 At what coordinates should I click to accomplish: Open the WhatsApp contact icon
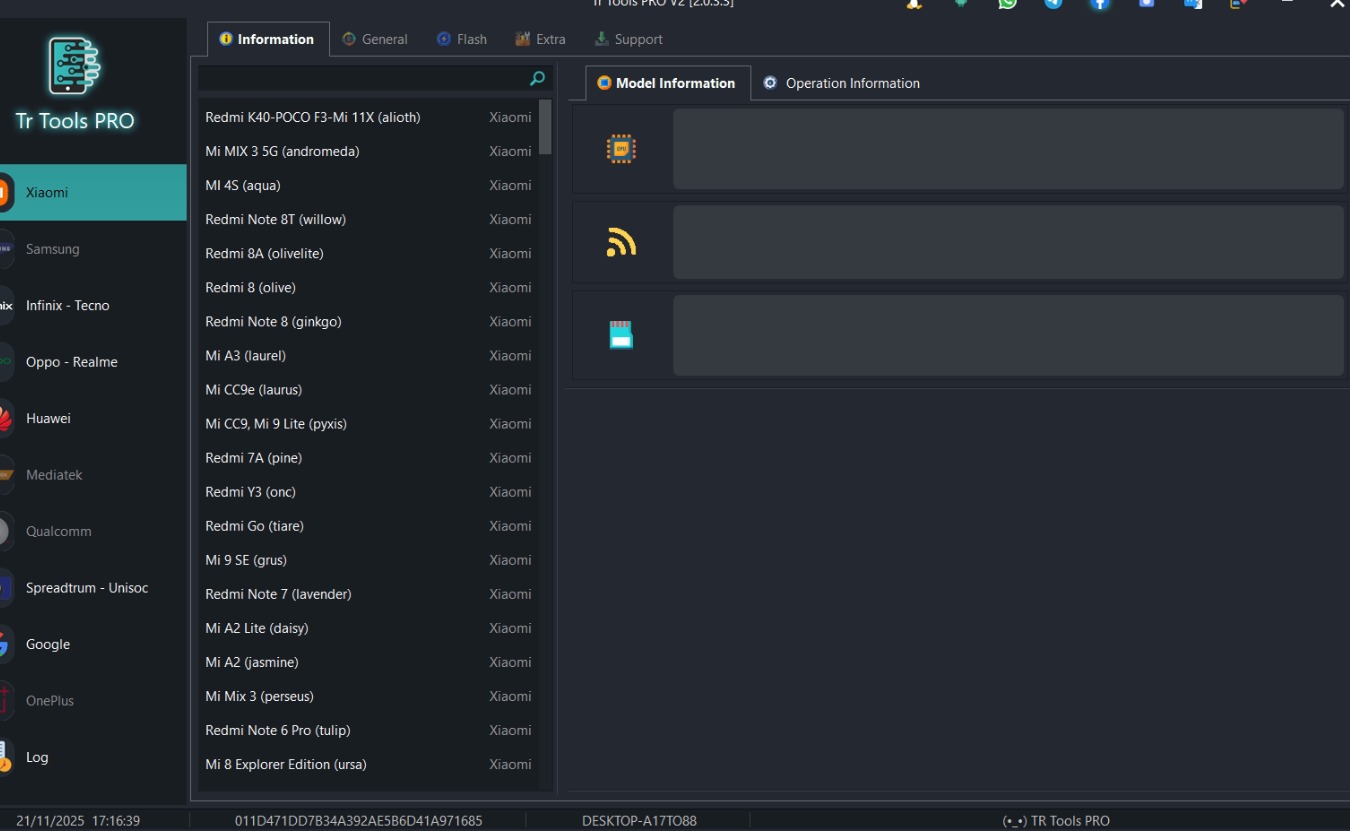tap(1007, 3)
